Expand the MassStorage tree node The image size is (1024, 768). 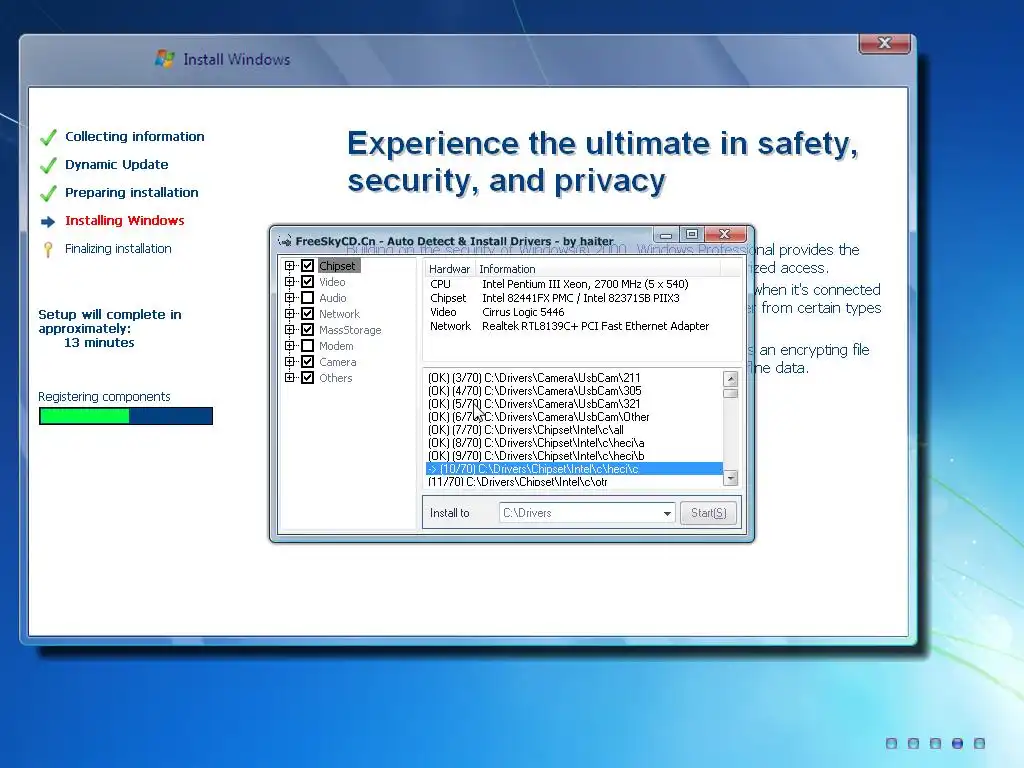289,330
